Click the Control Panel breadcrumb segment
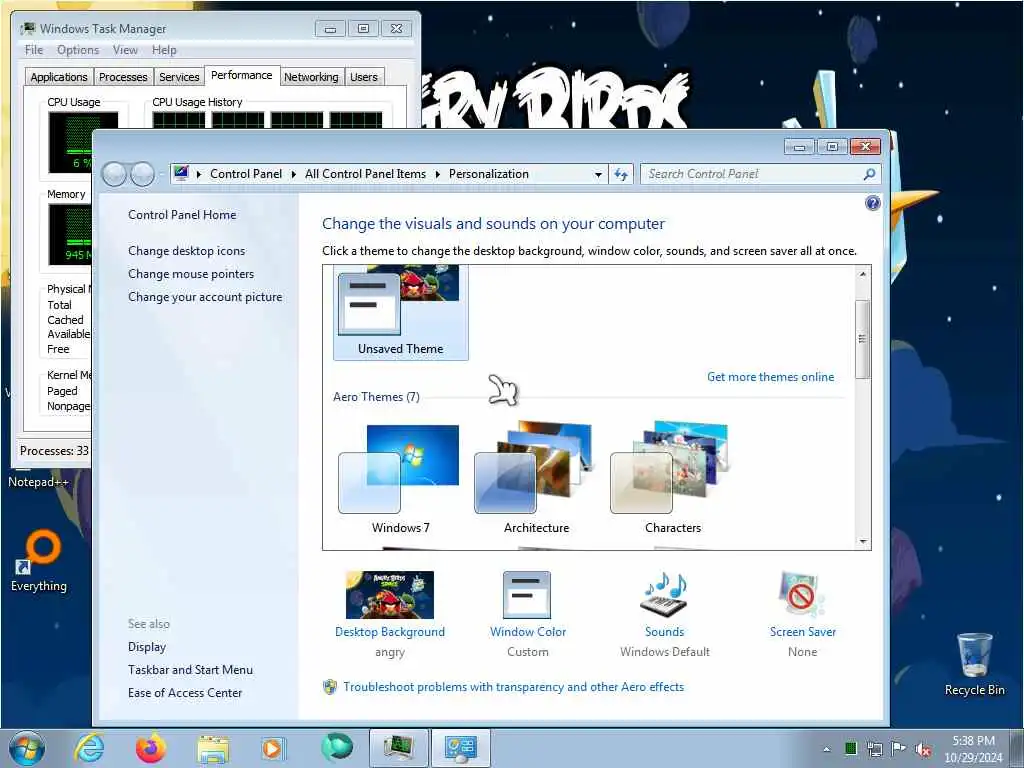 coord(246,174)
